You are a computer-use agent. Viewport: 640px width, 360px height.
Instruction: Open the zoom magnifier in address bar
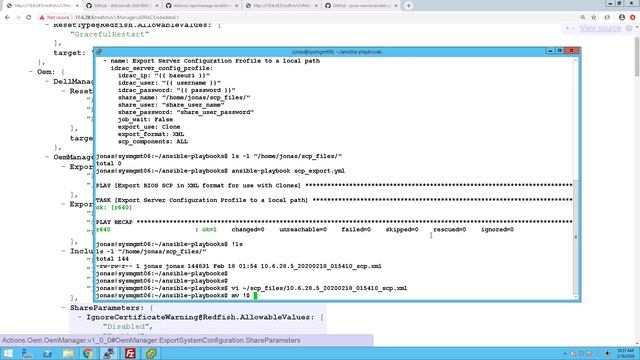(583, 18)
